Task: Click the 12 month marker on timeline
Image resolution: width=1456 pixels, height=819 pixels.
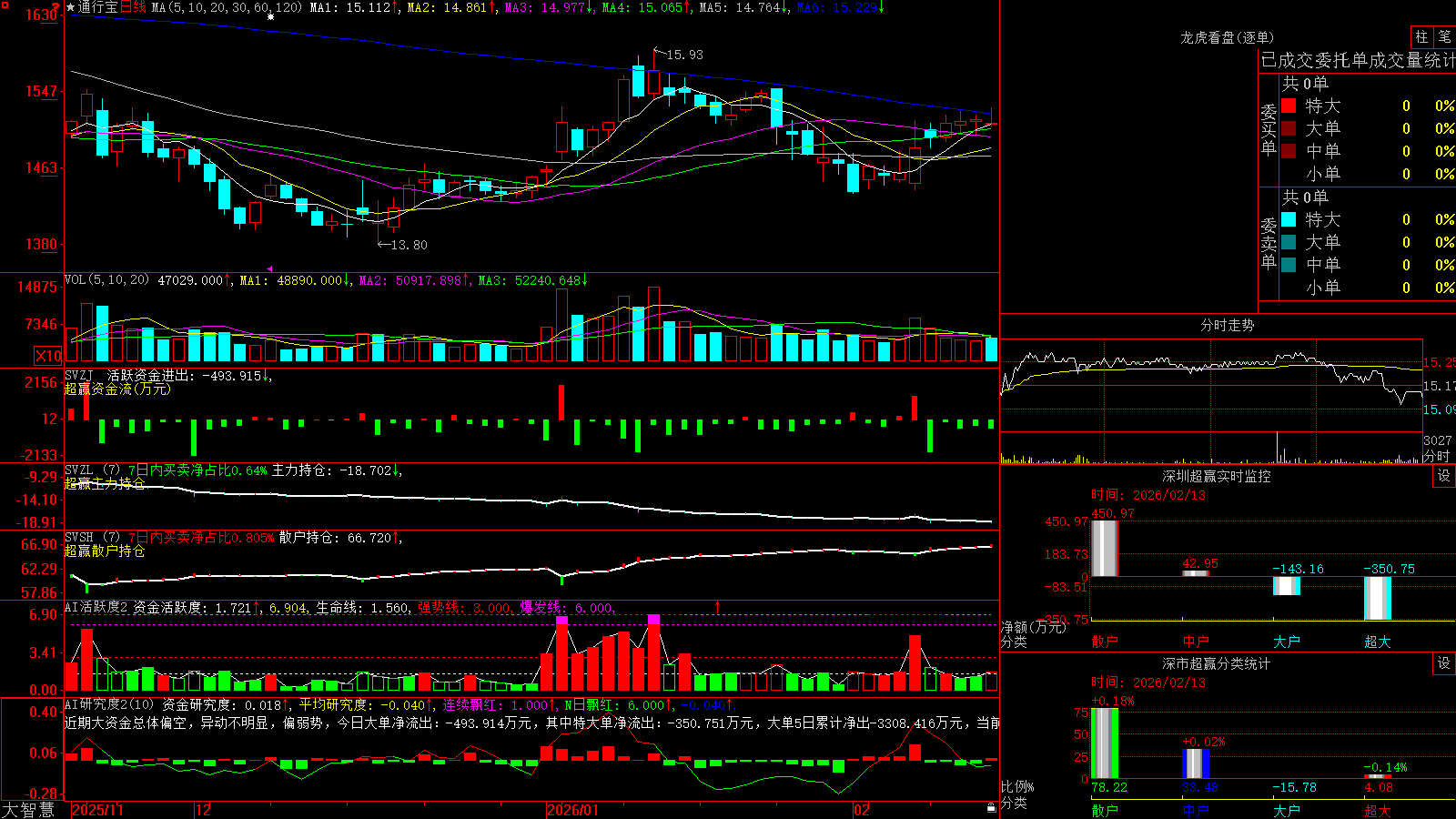Action: point(203,810)
